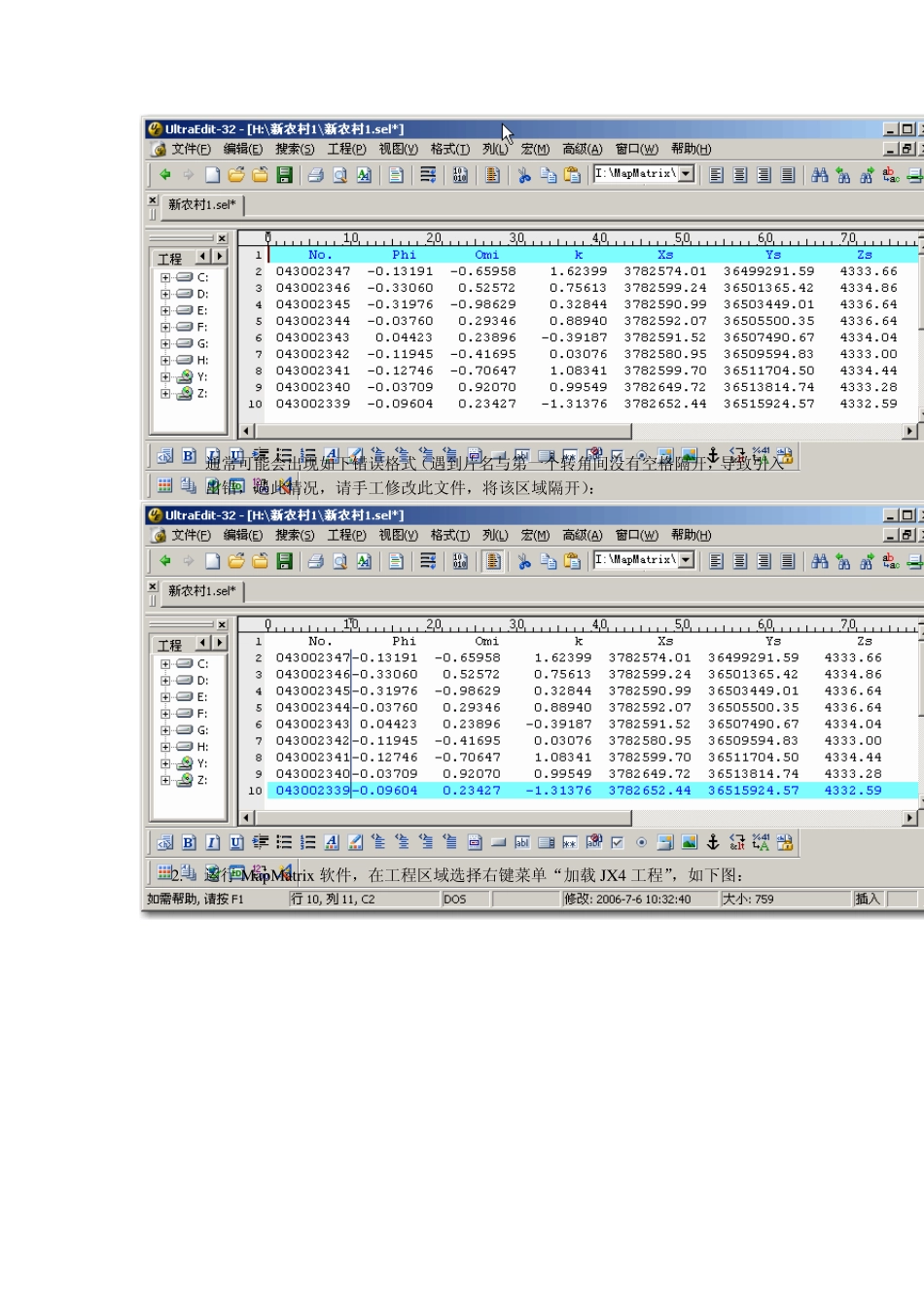Cut with scissors icon in upper toolbar

[x=524, y=175]
